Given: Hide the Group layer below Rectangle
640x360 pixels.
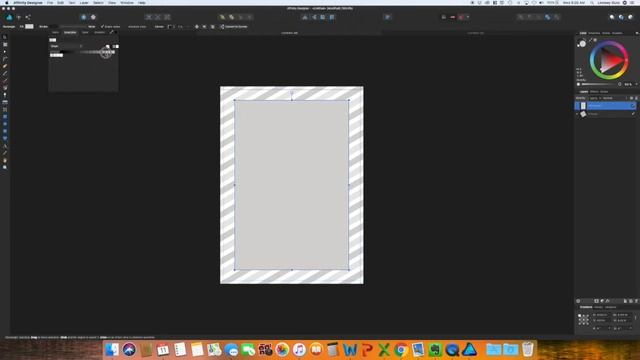Looking at the screenshot, I should point(633,114).
